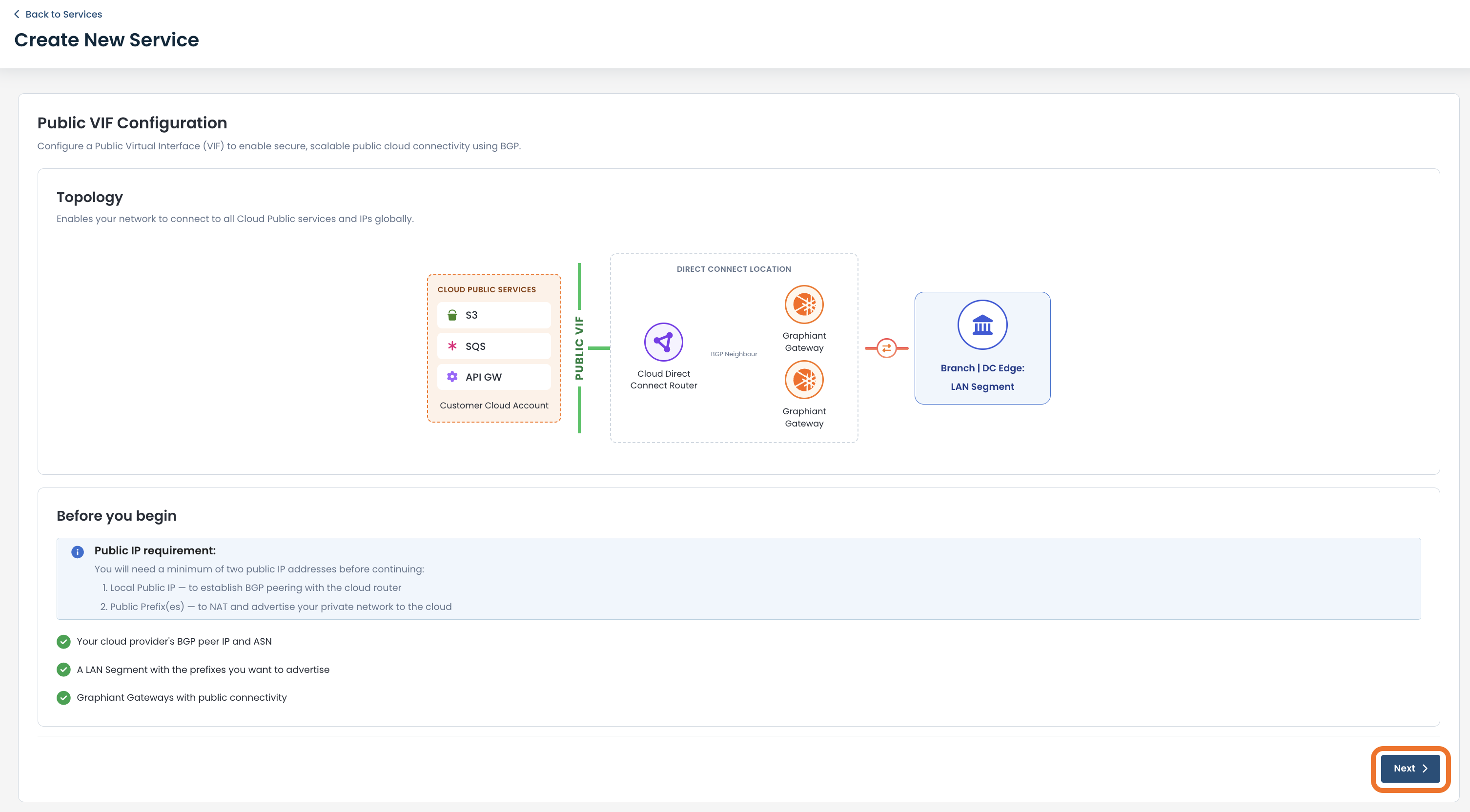Click green check beside LAN Segment prerequisite
This screenshot has height=812, width=1470.
click(63, 670)
